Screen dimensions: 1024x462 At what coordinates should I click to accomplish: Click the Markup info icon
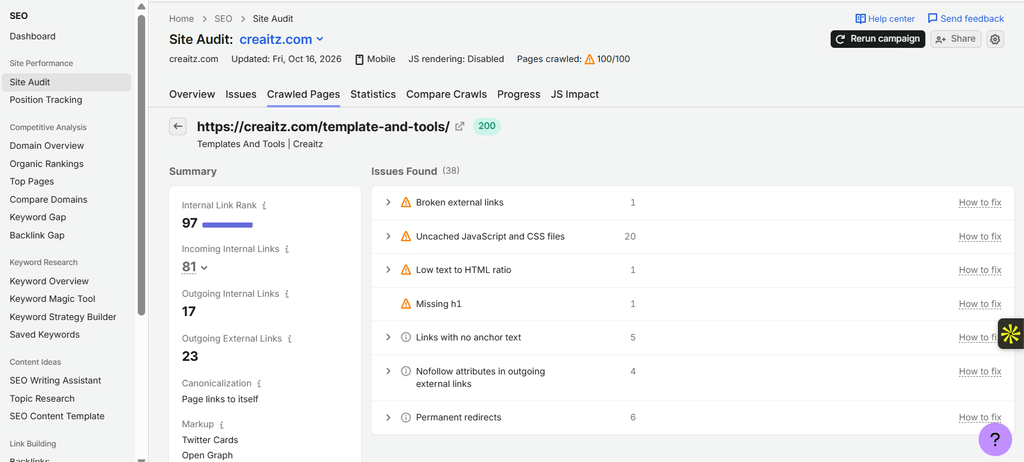point(221,425)
